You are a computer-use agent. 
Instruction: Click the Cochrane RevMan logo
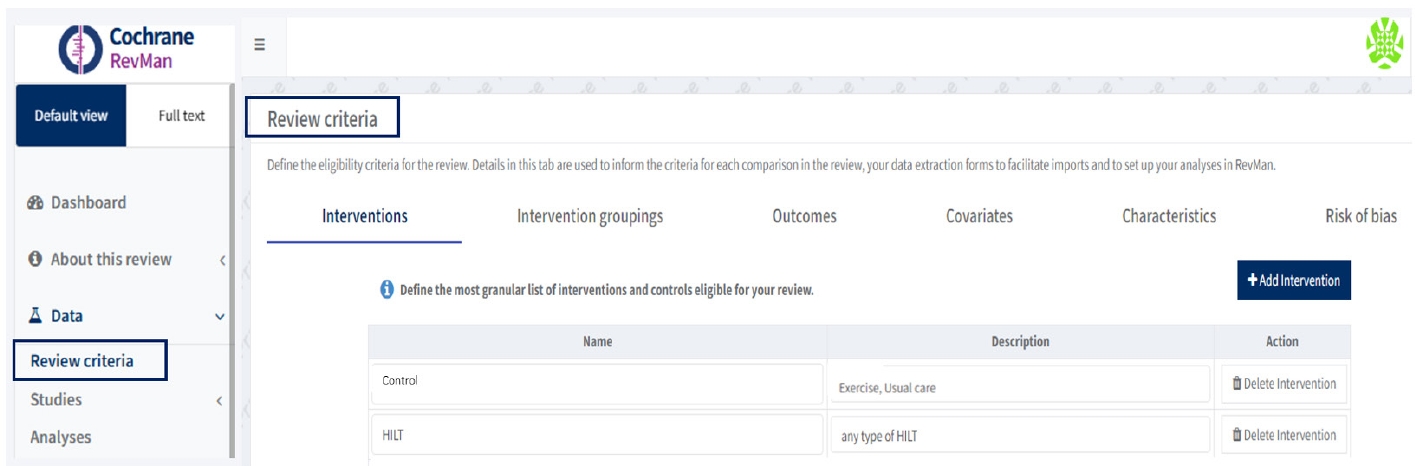126,50
